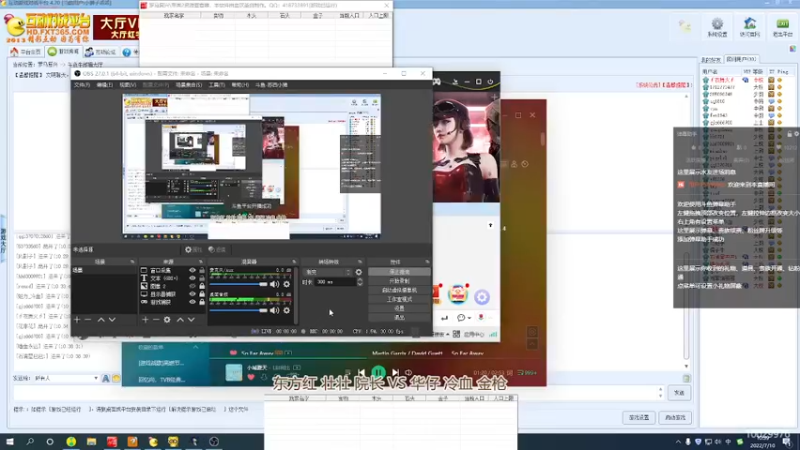
Task: Click Start Virtual Camera button in OBS
Action: click(x=399, y=290)
